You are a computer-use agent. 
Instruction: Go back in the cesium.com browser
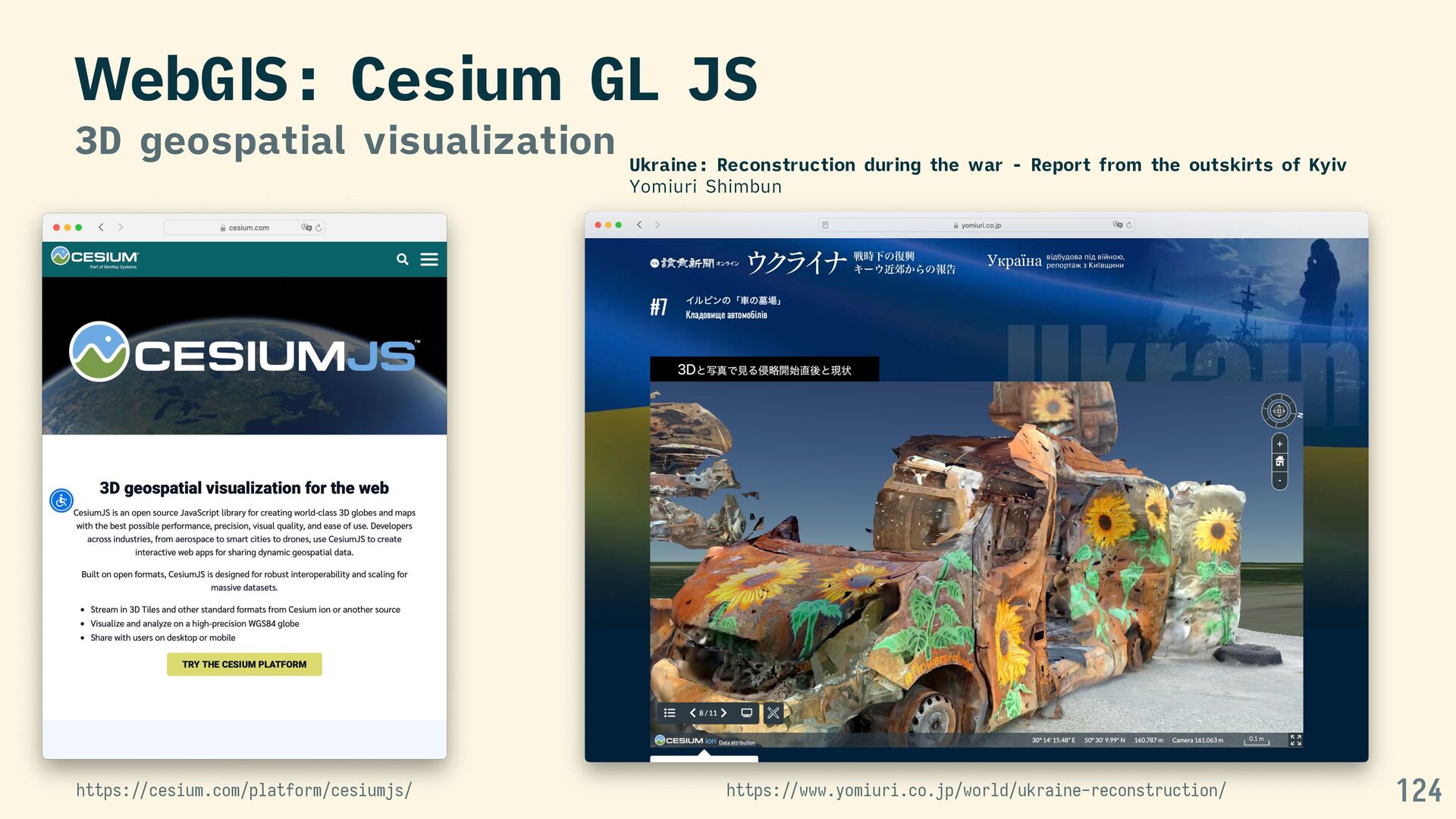[x=101, y=227]
